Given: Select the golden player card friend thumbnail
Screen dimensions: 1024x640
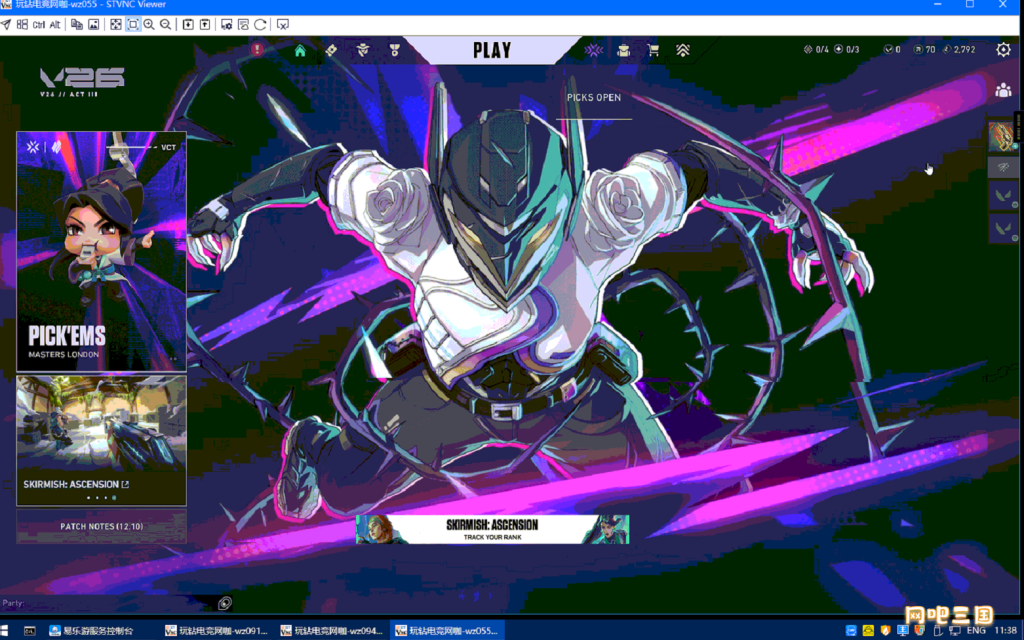Looking at the screenshot, I should click(1002, 136).
